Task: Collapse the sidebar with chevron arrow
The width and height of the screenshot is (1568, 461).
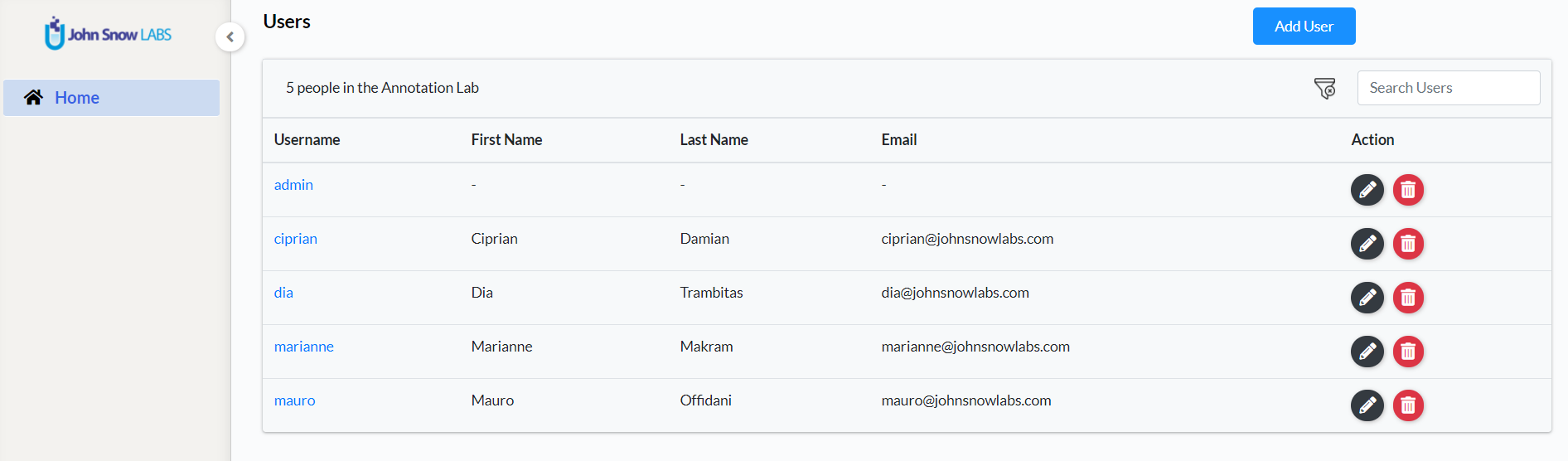Action: (x=230, y=36)
